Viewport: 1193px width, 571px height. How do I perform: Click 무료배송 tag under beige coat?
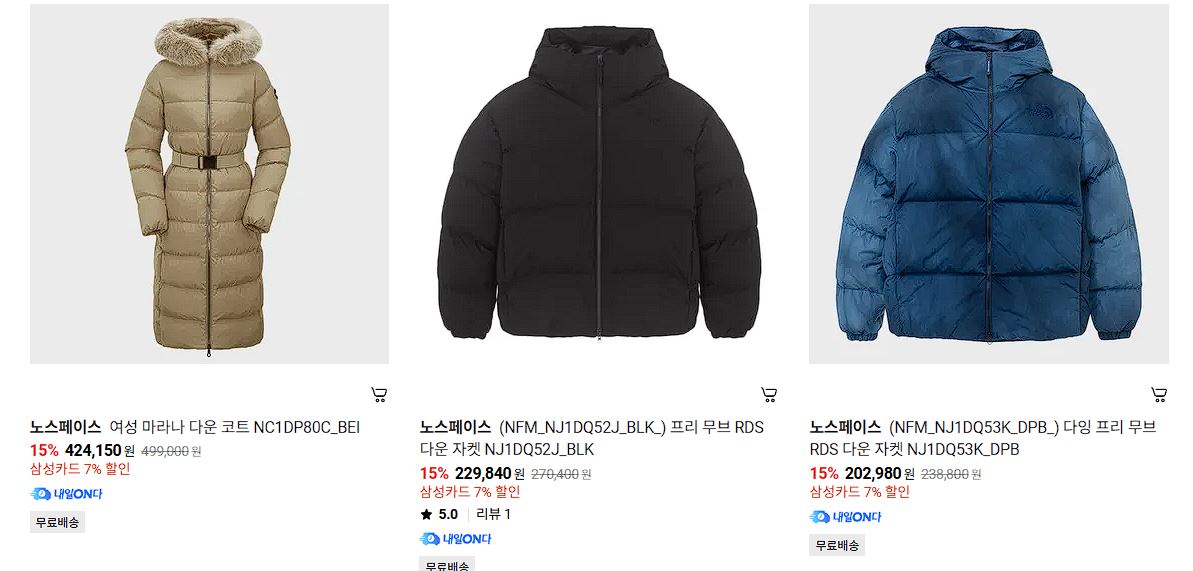57,523
